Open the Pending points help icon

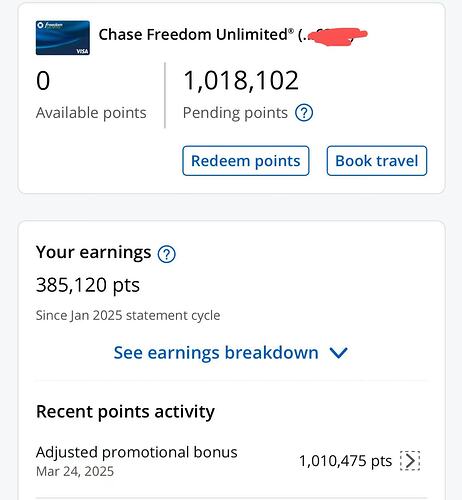point(304,113)
